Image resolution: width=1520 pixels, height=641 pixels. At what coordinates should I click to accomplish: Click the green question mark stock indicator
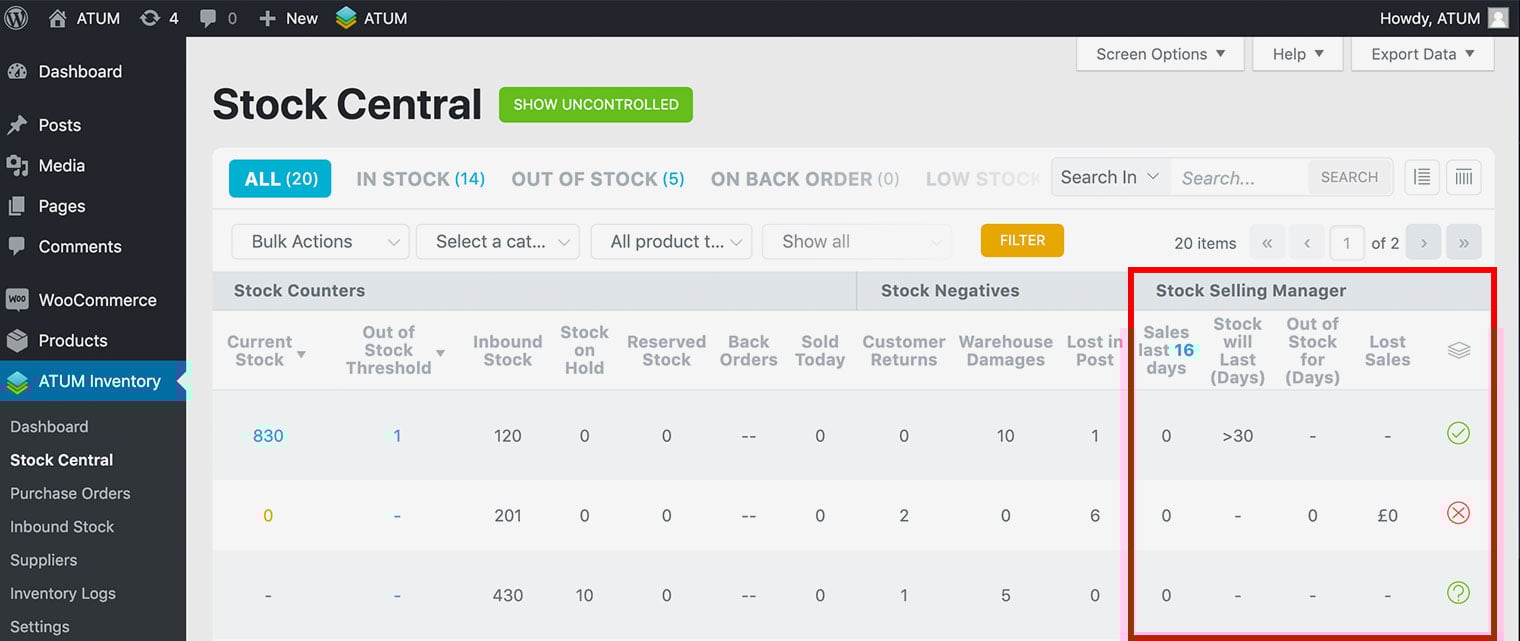(x=1458, y=593)
